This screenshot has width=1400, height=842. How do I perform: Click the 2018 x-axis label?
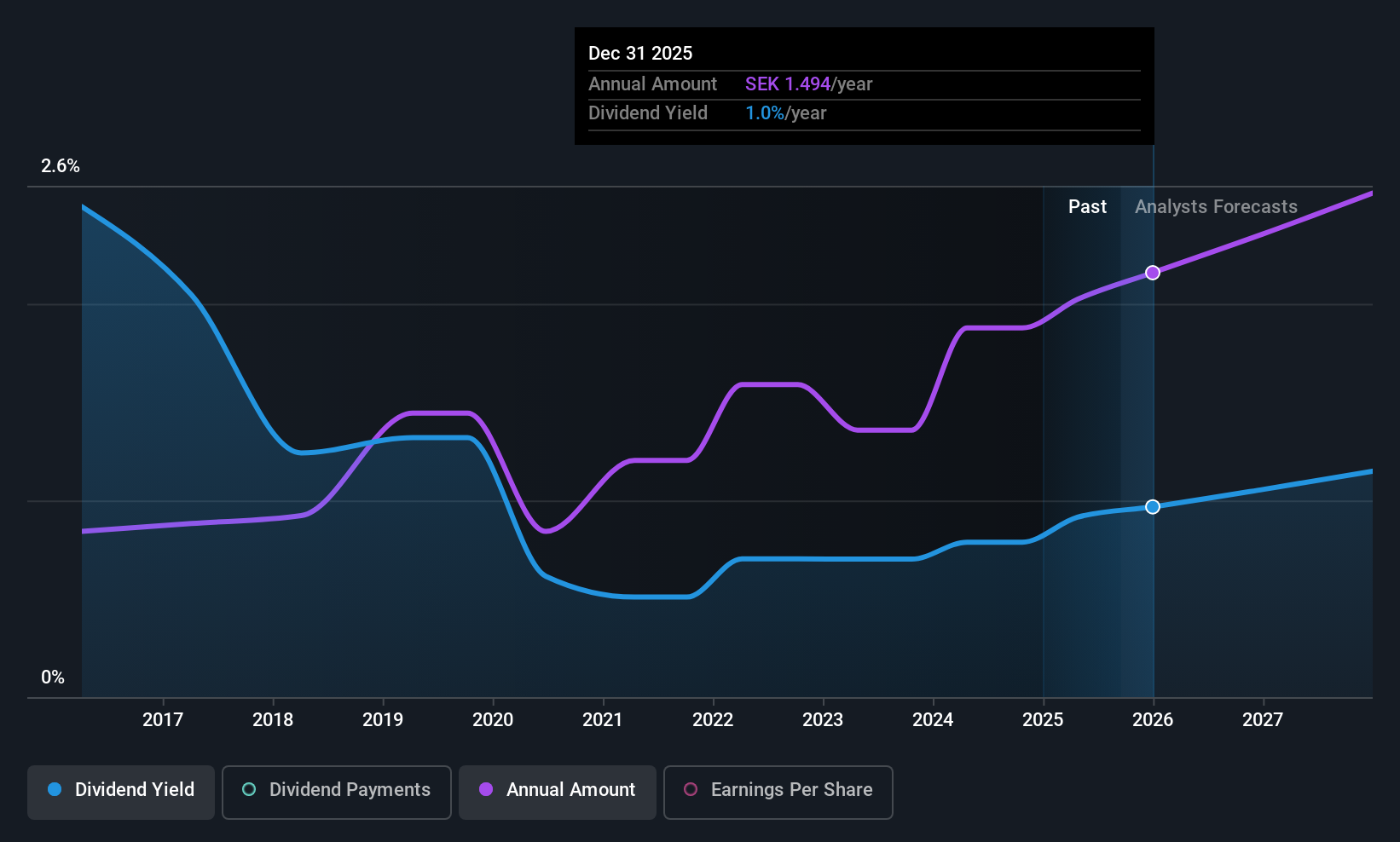click(x=273, y=720)
